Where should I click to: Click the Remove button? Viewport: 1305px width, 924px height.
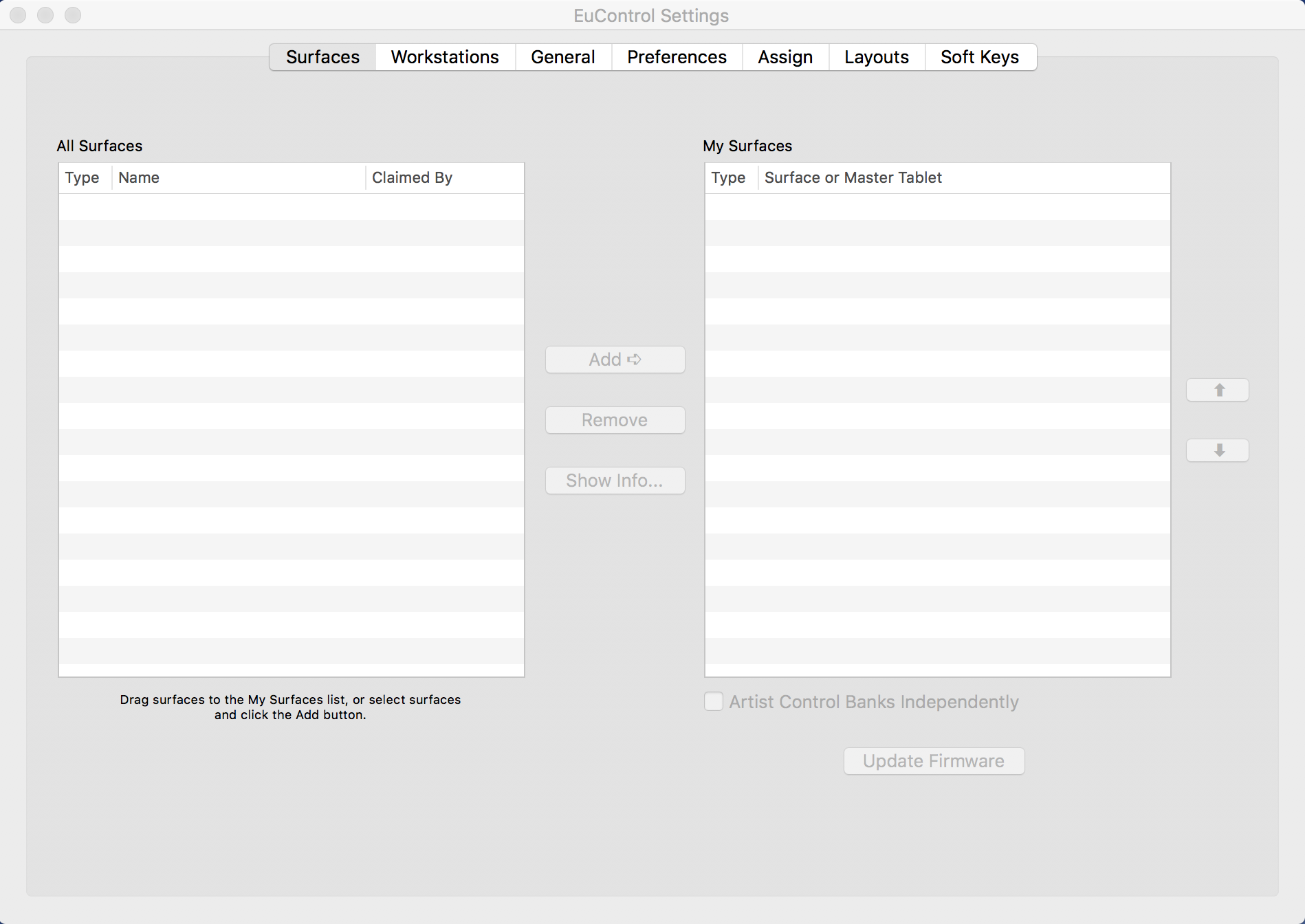(615, 420)
